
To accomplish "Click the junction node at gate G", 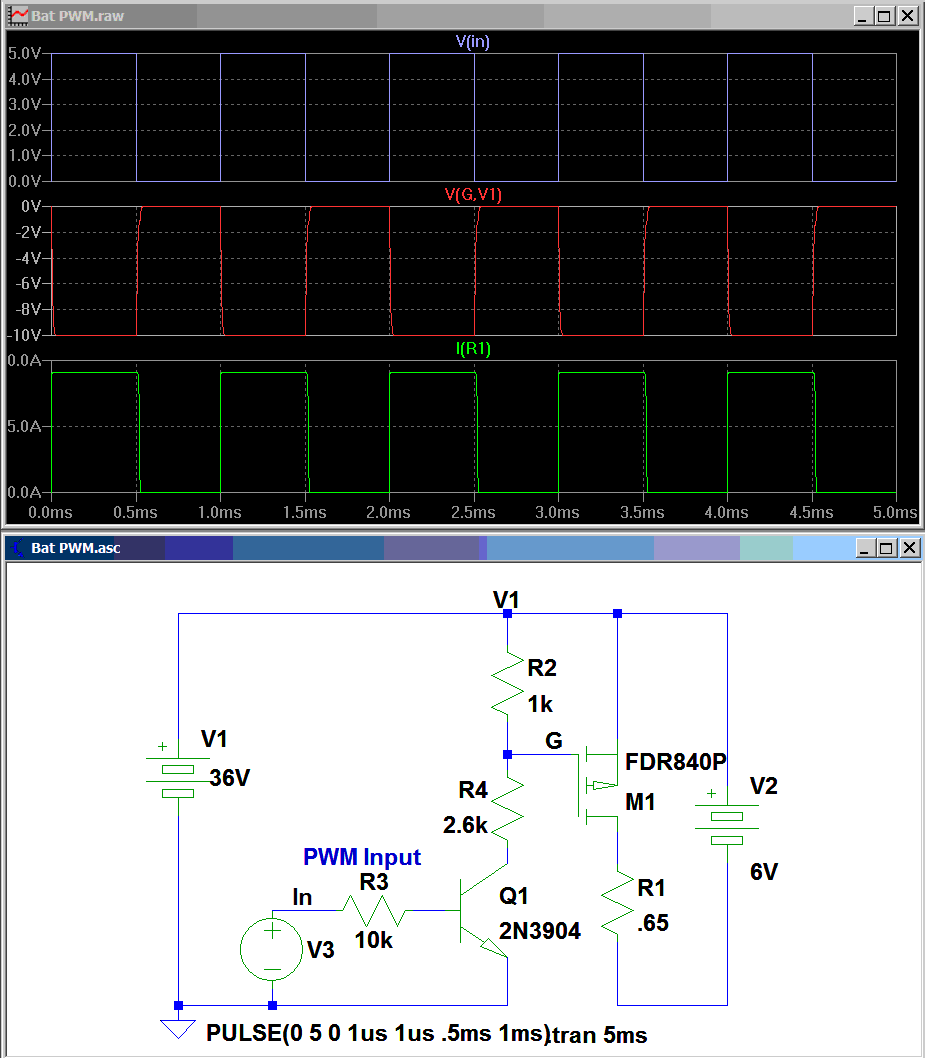I will 507,754.
